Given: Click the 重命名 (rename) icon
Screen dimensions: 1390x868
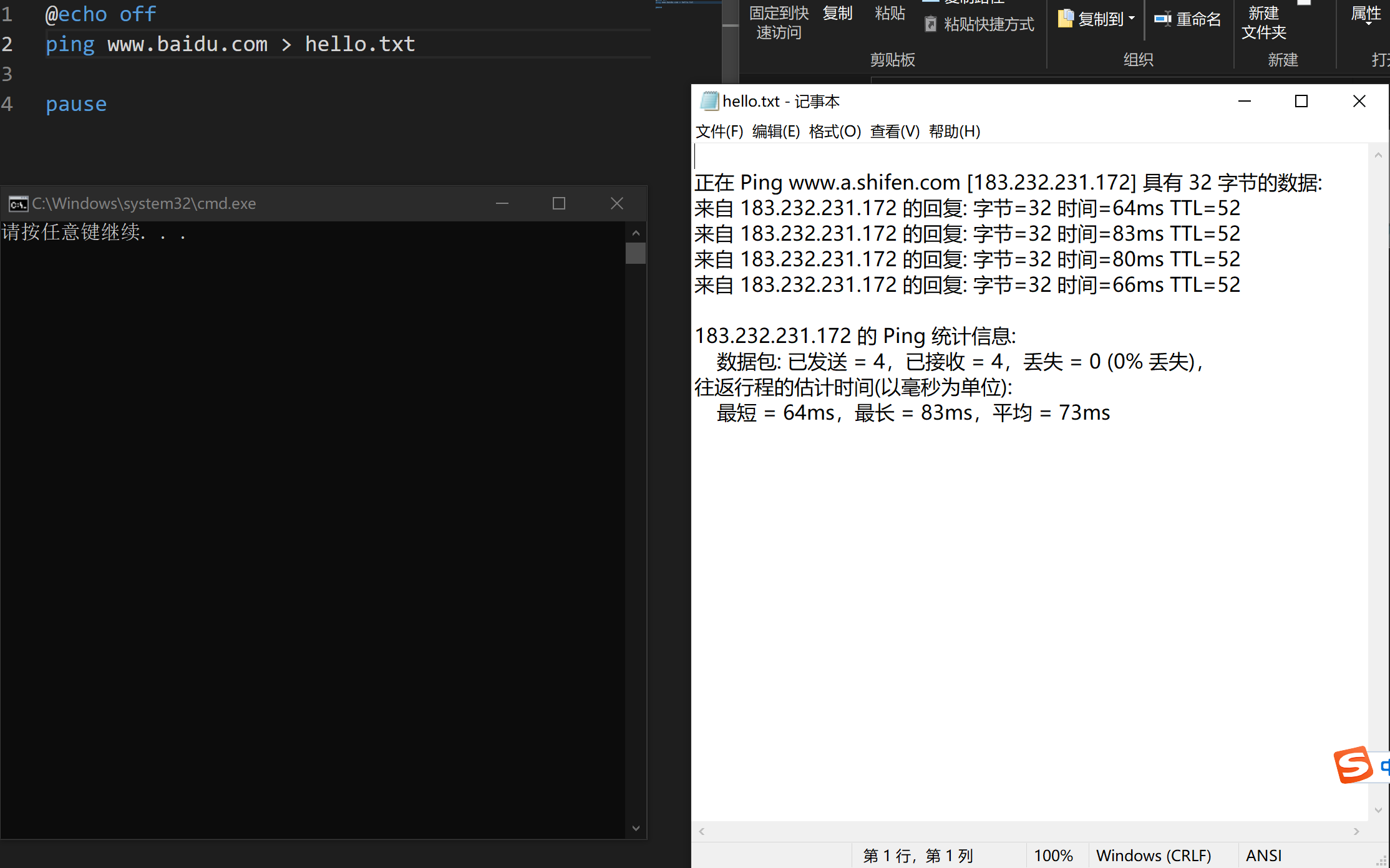Looking at the screenshot, I should click(1162, 19).
